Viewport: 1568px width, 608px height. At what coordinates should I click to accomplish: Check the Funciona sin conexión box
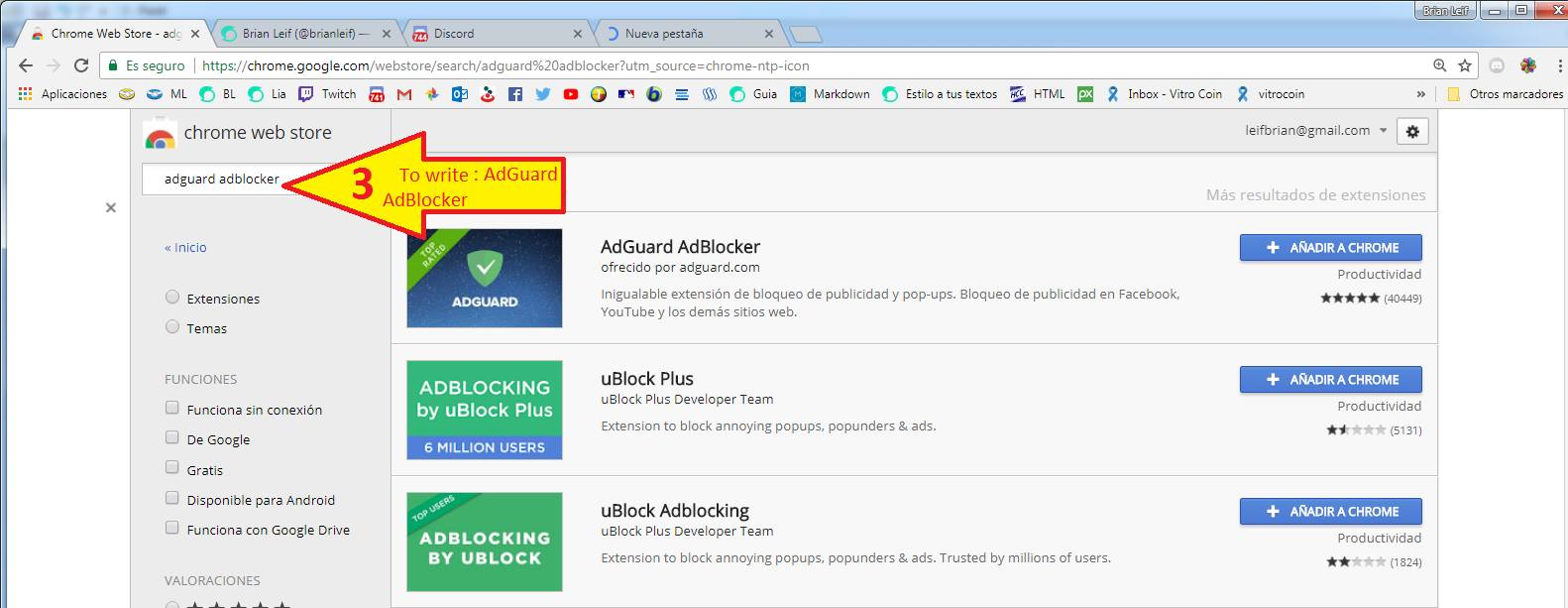(172, 408)
